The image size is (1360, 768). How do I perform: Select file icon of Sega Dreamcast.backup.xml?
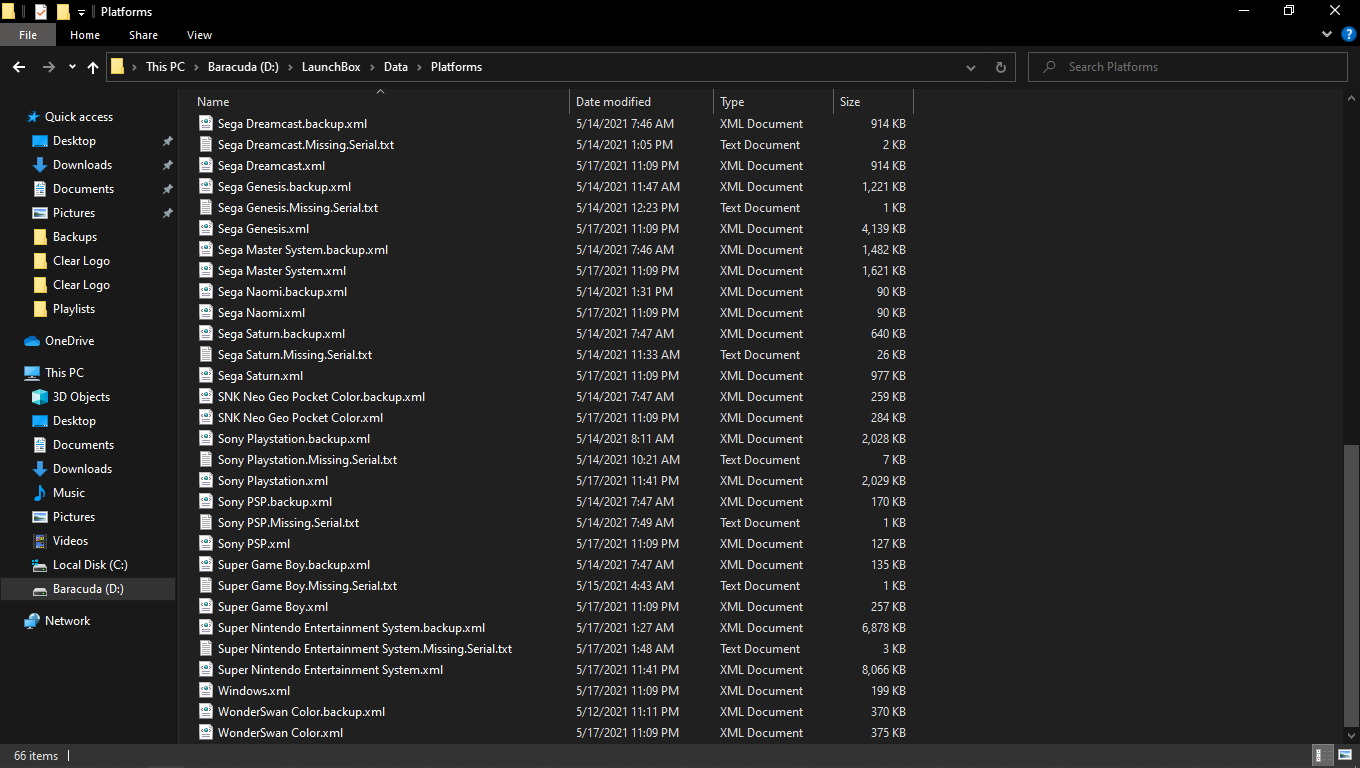206,124
